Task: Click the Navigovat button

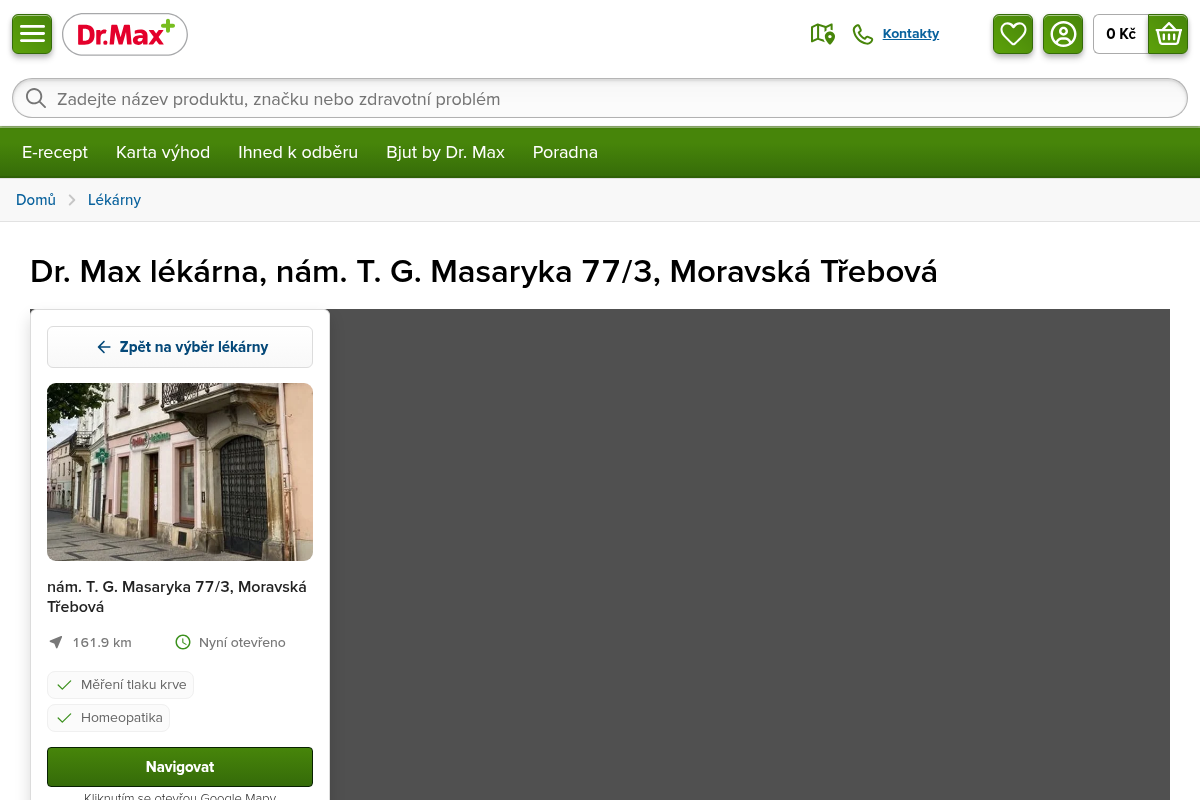Action: 180,767
